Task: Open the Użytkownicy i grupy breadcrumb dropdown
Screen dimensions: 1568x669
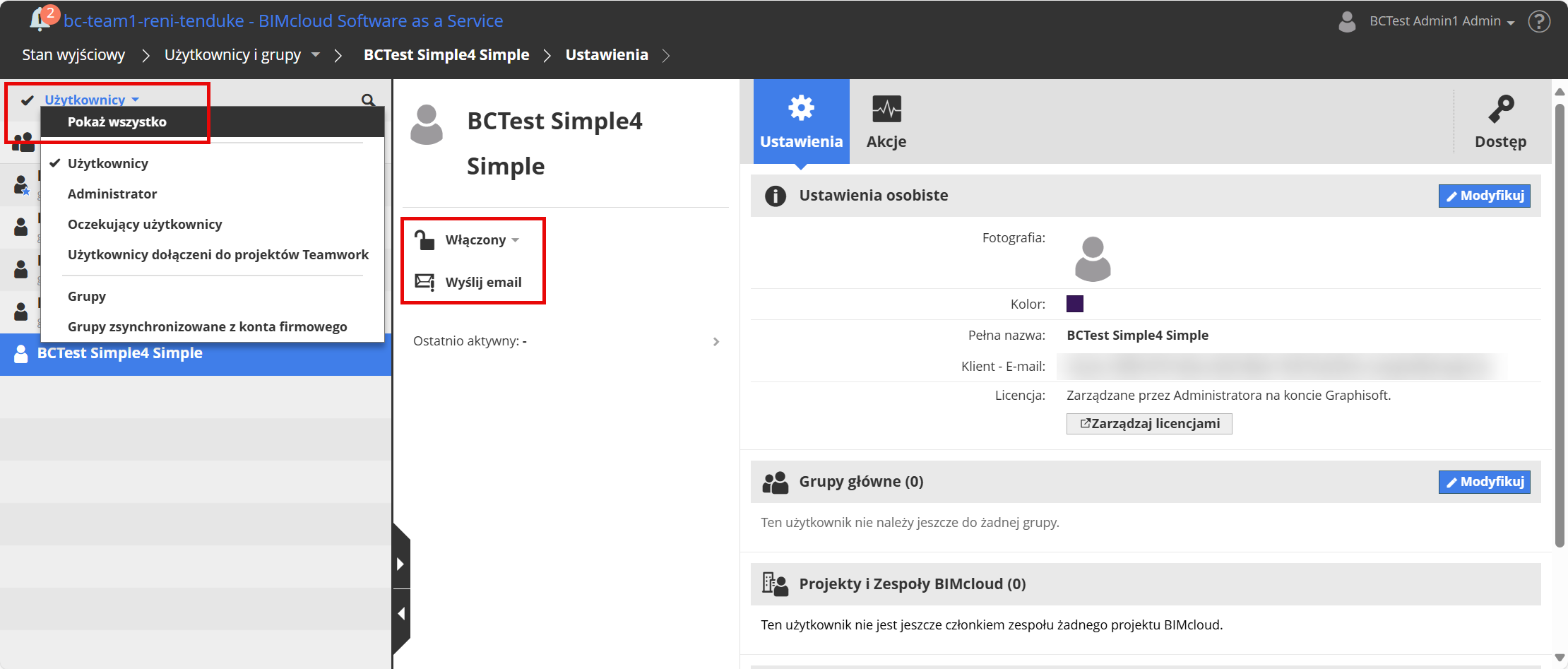Action: (316, 54)
